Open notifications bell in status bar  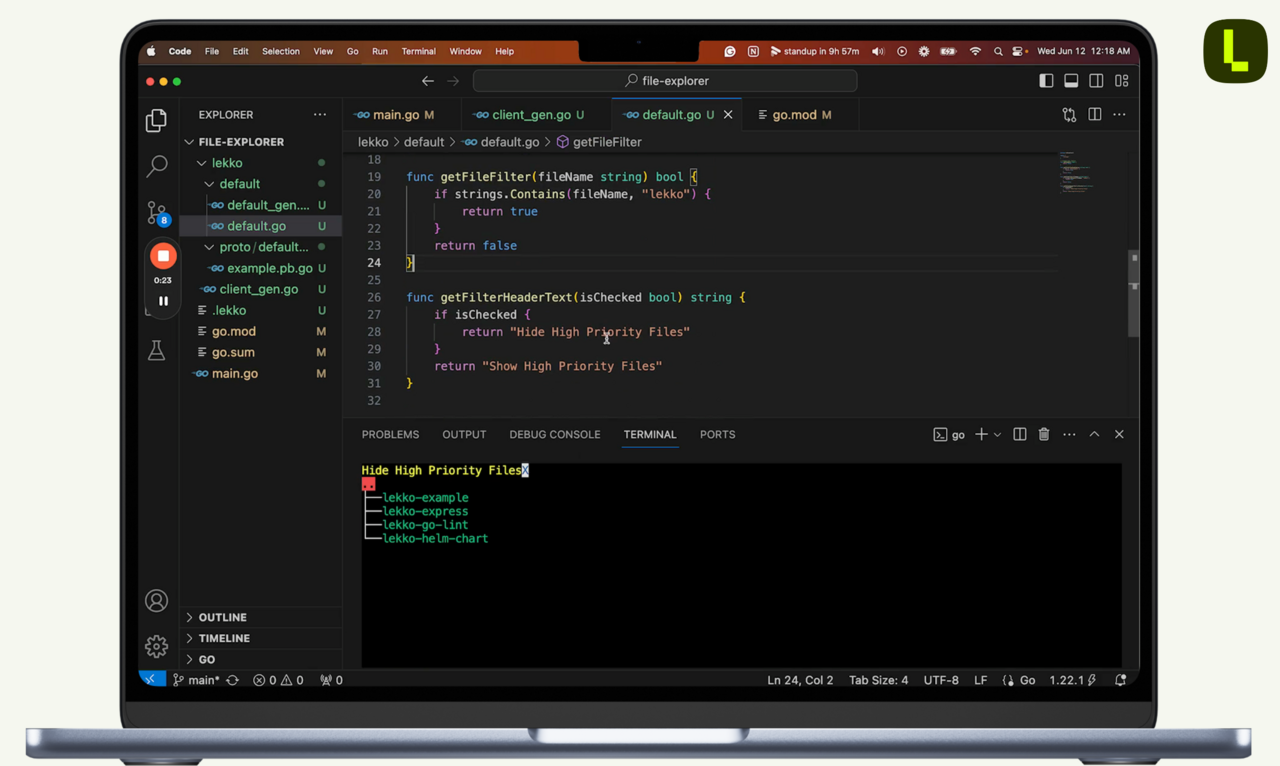pos(1120,680)
